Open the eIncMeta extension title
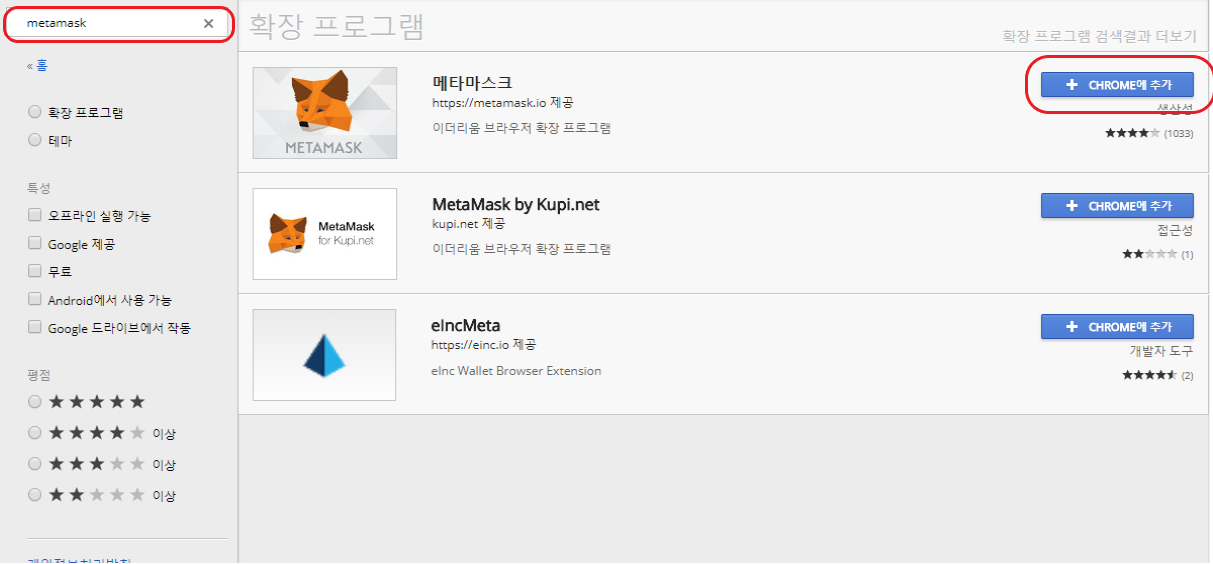1213x564 pixels. tap(466, 325)
